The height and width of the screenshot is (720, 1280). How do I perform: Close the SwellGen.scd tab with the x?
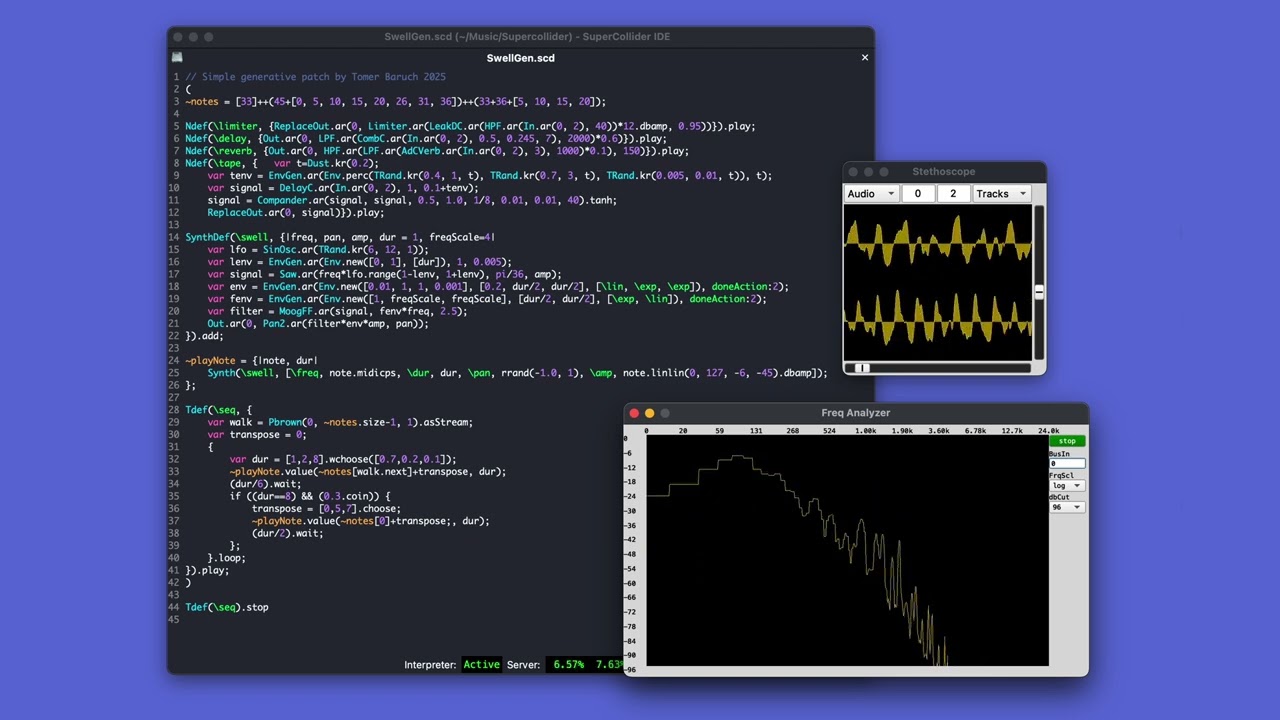pyautogui.click(x=865, y=58)
